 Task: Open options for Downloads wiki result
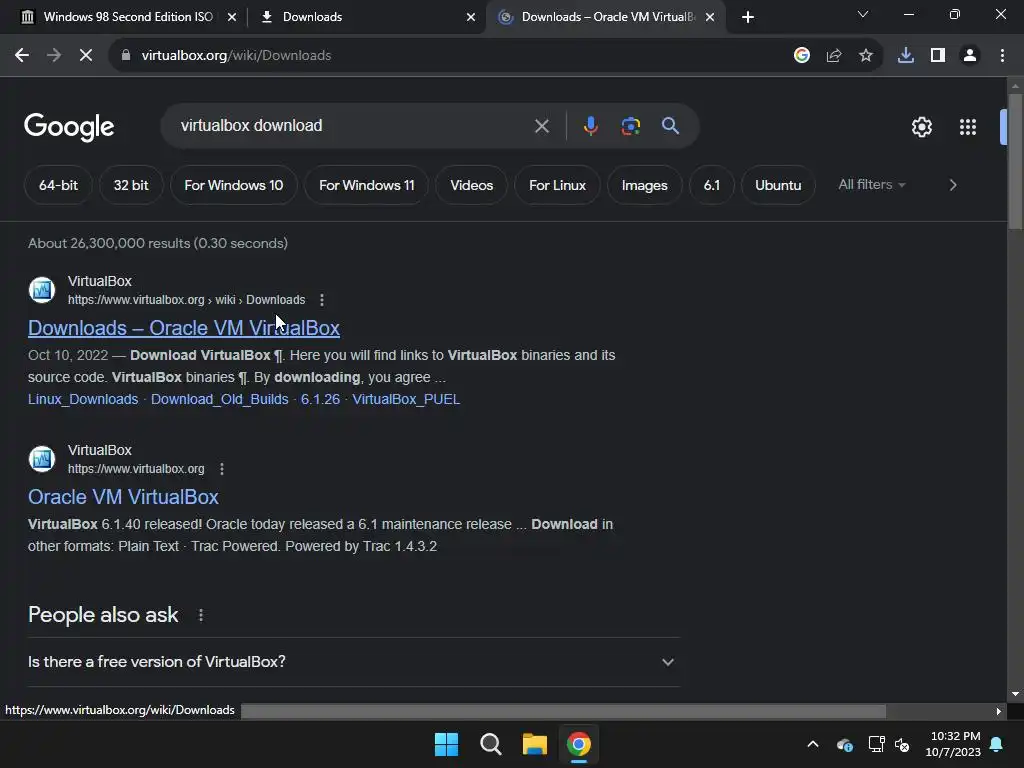click(321, 300)
